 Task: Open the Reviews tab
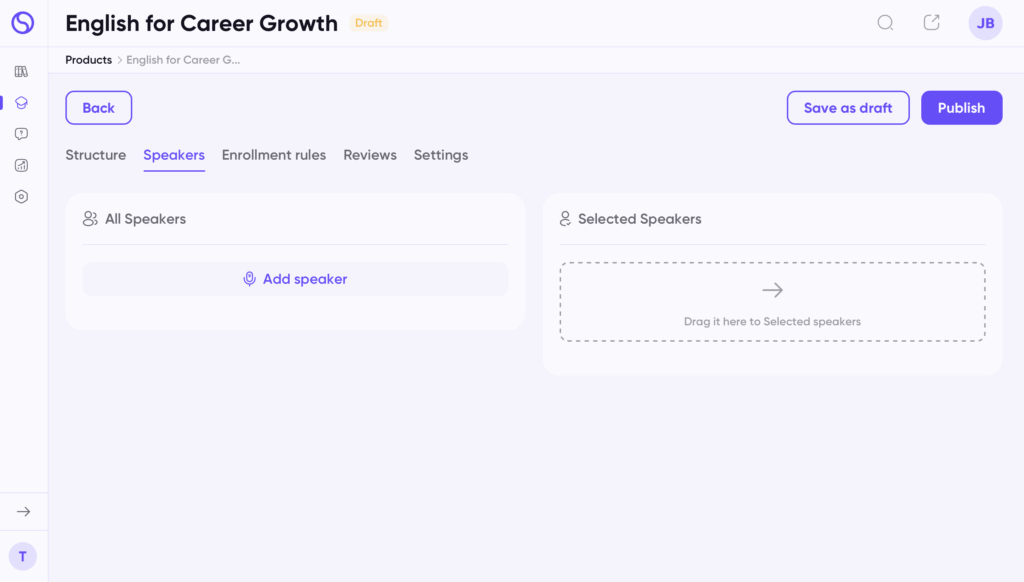coord(370,155)
